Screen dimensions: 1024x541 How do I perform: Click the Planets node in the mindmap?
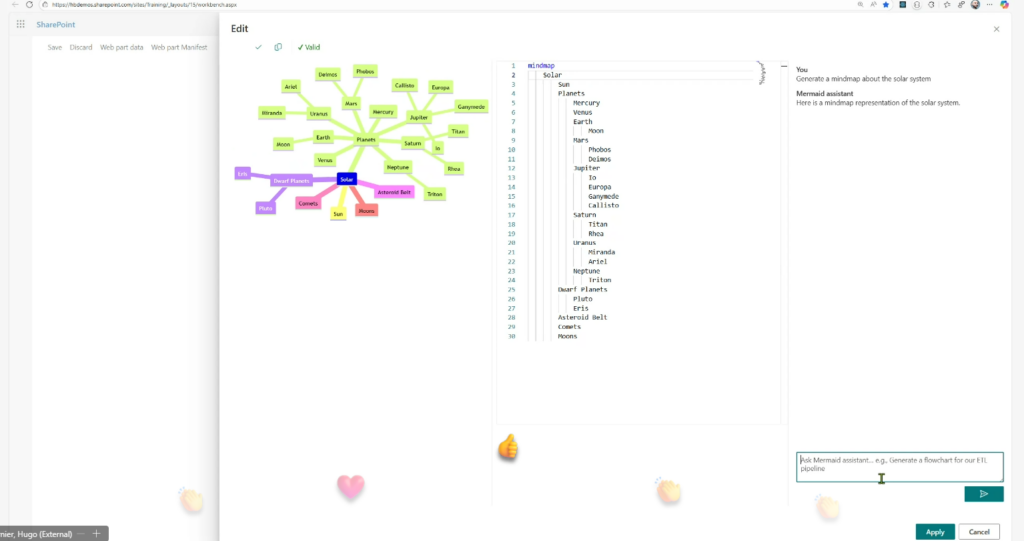tap(366, 139)
